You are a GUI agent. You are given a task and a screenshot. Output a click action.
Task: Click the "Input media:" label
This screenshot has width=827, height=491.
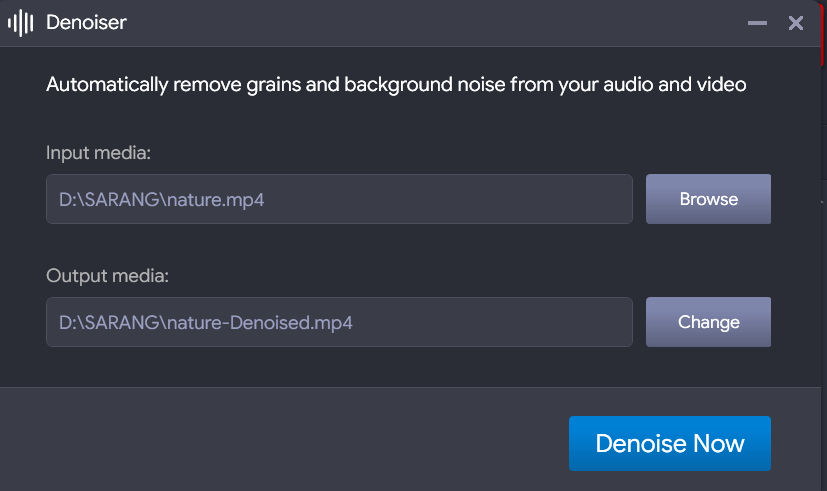coord(98,153)
